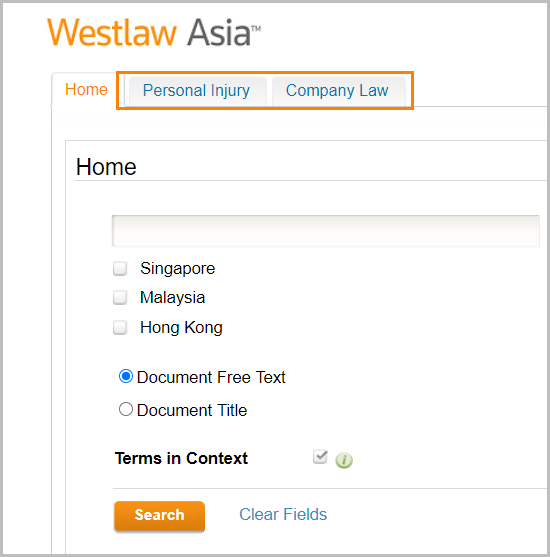
Task: Toggle the Terms in Context checkbox
Action: coord(320,457)
